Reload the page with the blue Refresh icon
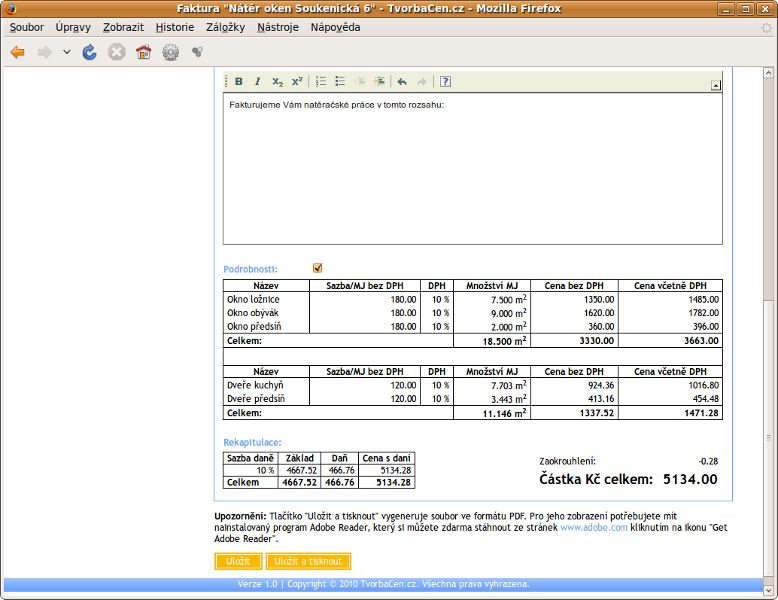The width and height of the screenshot is (778, 600). pyautogui.click(x=89, y=52)
